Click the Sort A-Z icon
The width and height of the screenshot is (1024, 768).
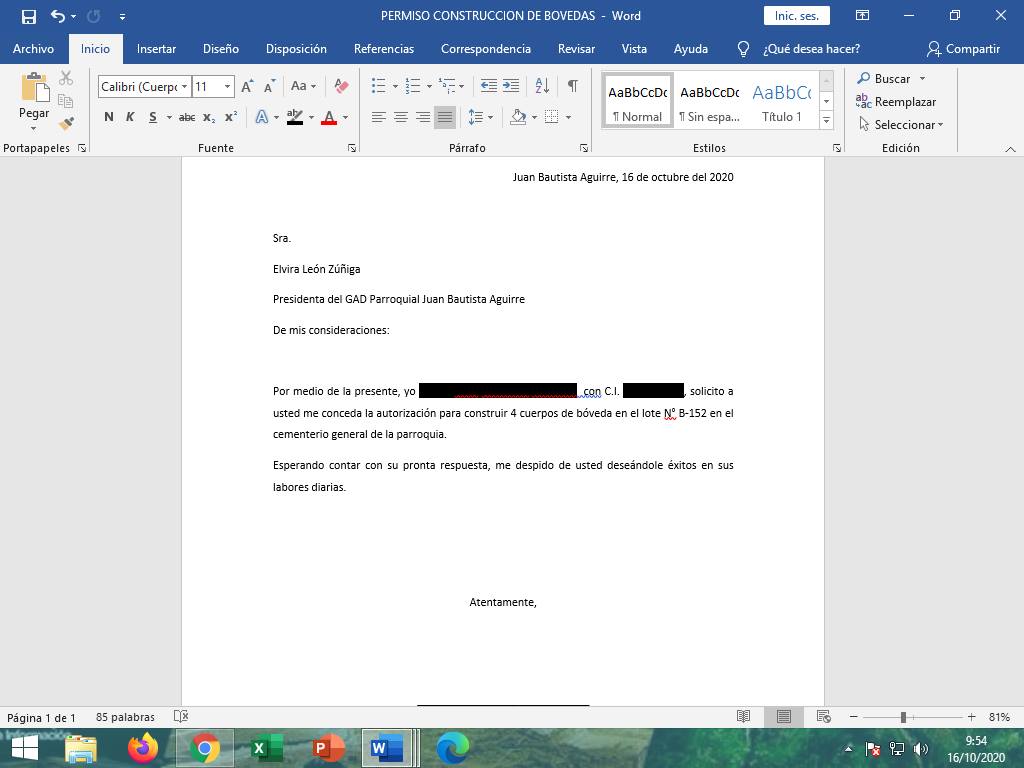[542, 87]
